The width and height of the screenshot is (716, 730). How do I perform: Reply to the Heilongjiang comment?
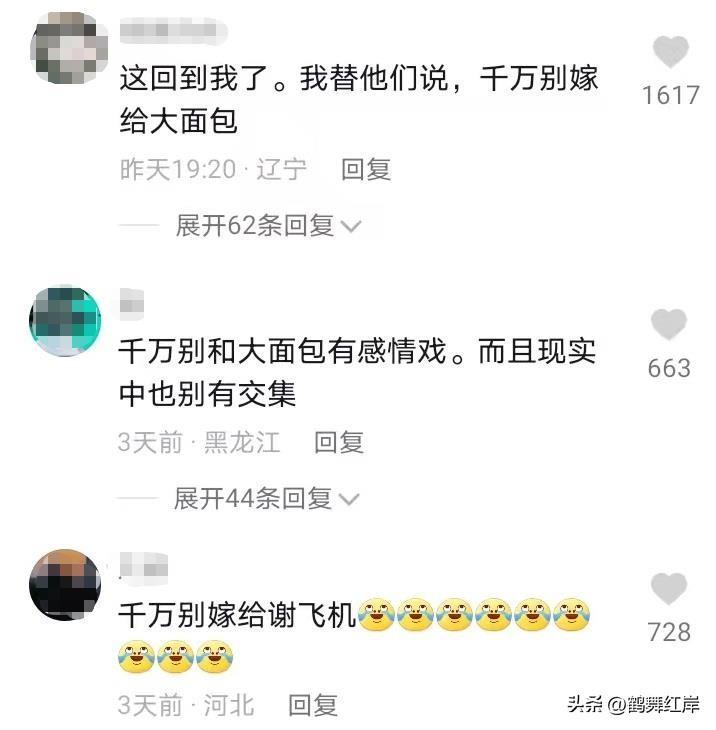click(338, 442)
